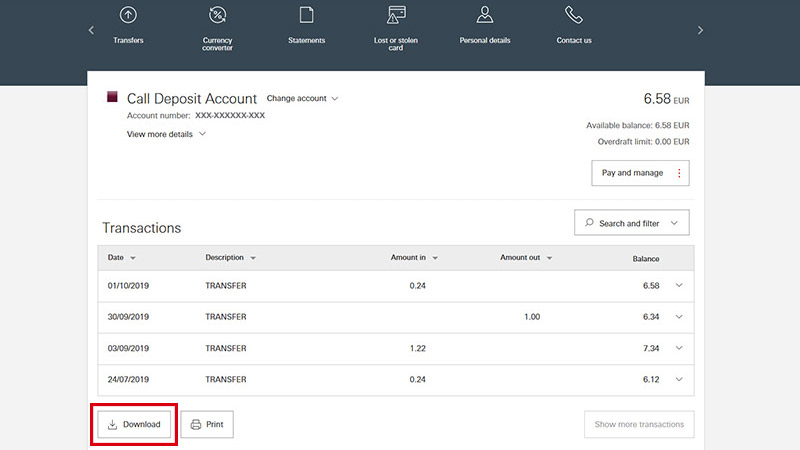Open the Transfers icon in the top navigation
The image size is (800, 450).
point(128,15)
